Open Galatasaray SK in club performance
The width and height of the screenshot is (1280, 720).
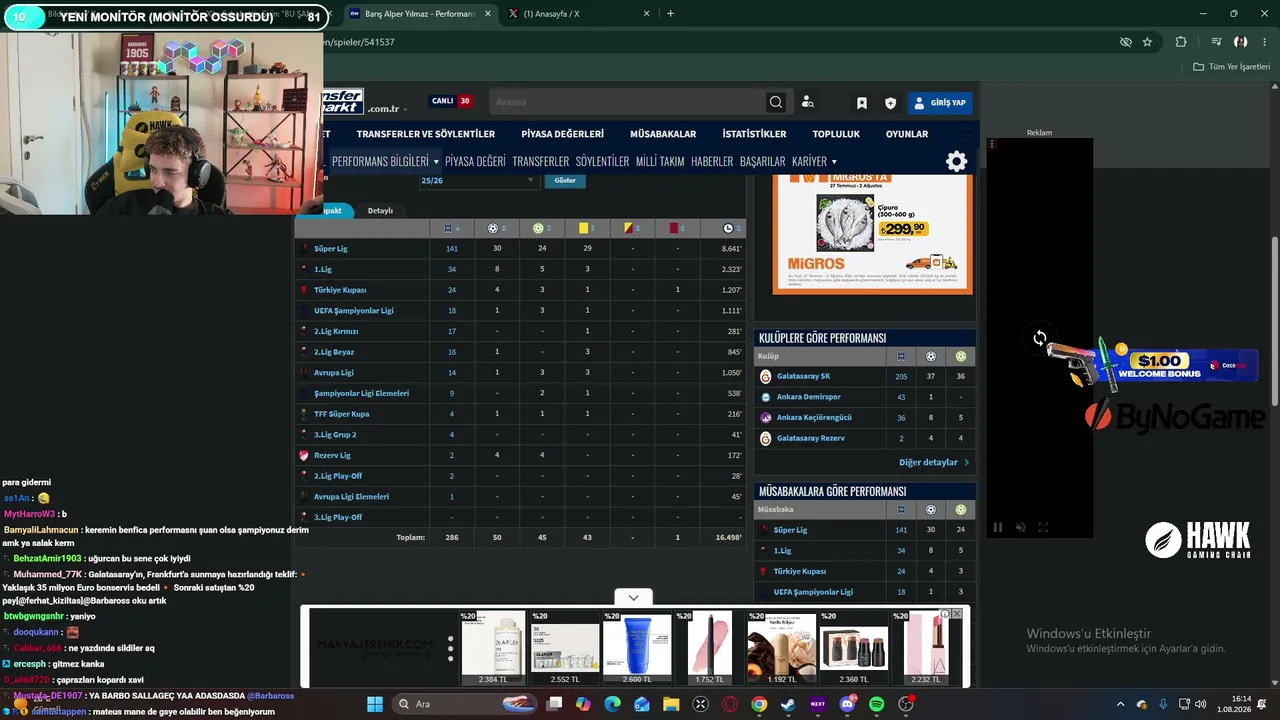[803, 376]
